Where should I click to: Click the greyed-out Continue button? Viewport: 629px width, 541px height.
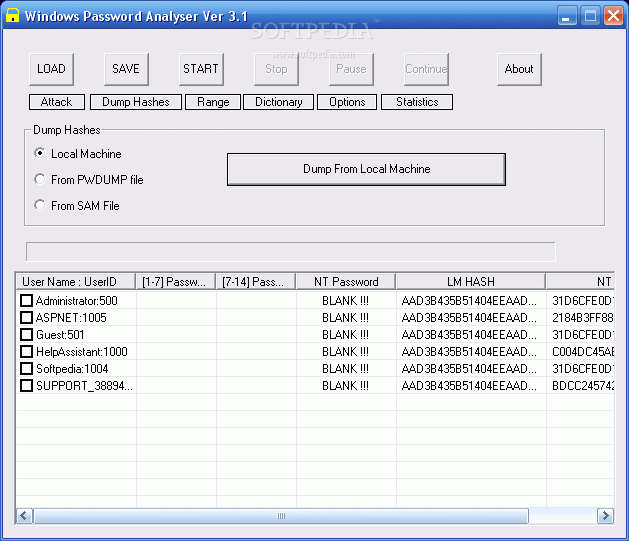click(426, 69)
